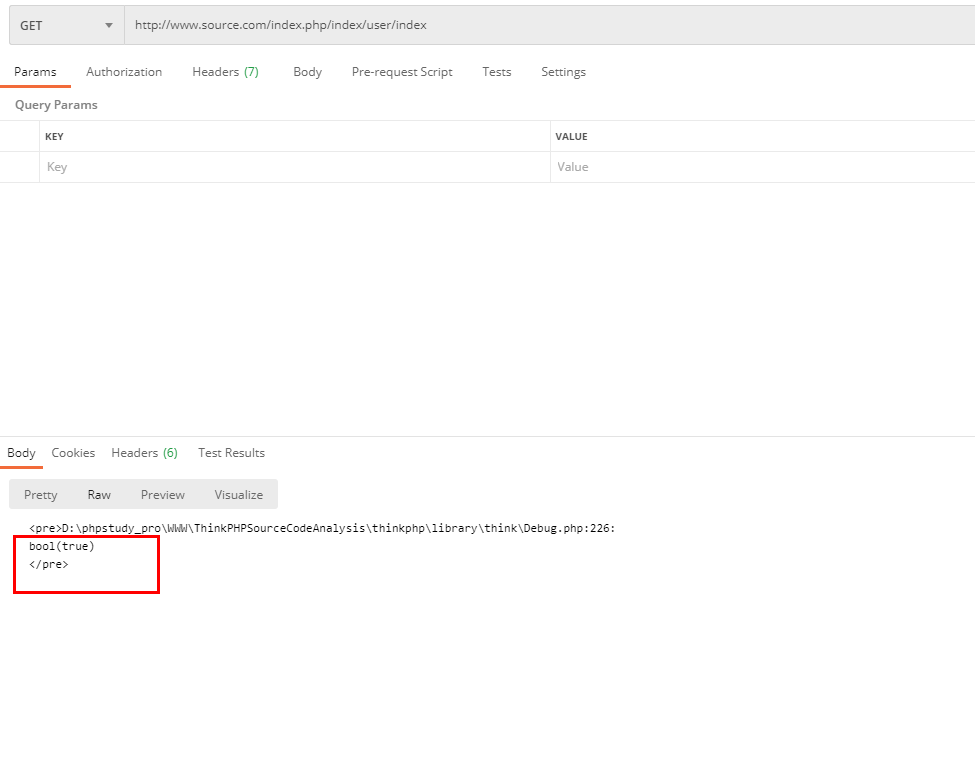Click the query param Key field
This screenshot has width=975, height=758.
tap(295, 167)
